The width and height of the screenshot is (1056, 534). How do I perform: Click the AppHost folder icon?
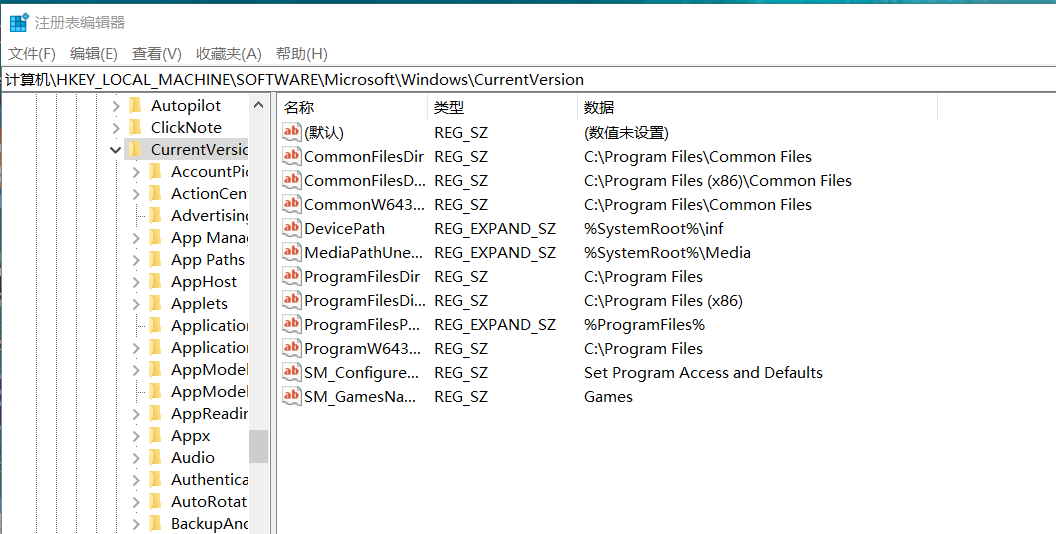tap(156, 281)
